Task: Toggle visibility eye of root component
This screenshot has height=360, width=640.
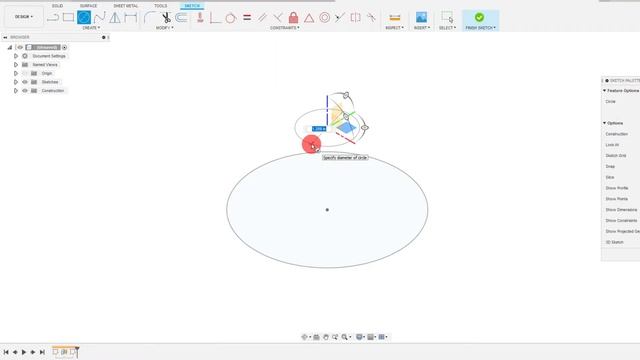Action: [20, 47]
